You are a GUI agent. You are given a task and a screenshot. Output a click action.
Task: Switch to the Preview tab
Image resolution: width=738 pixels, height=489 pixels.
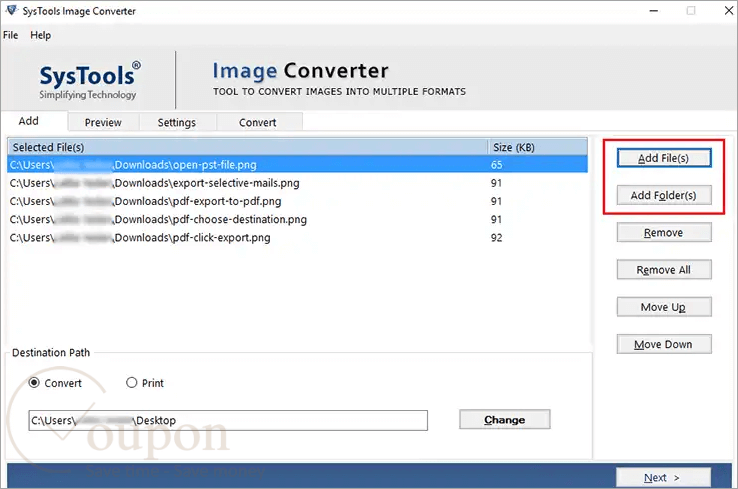[x=103, y=122]
